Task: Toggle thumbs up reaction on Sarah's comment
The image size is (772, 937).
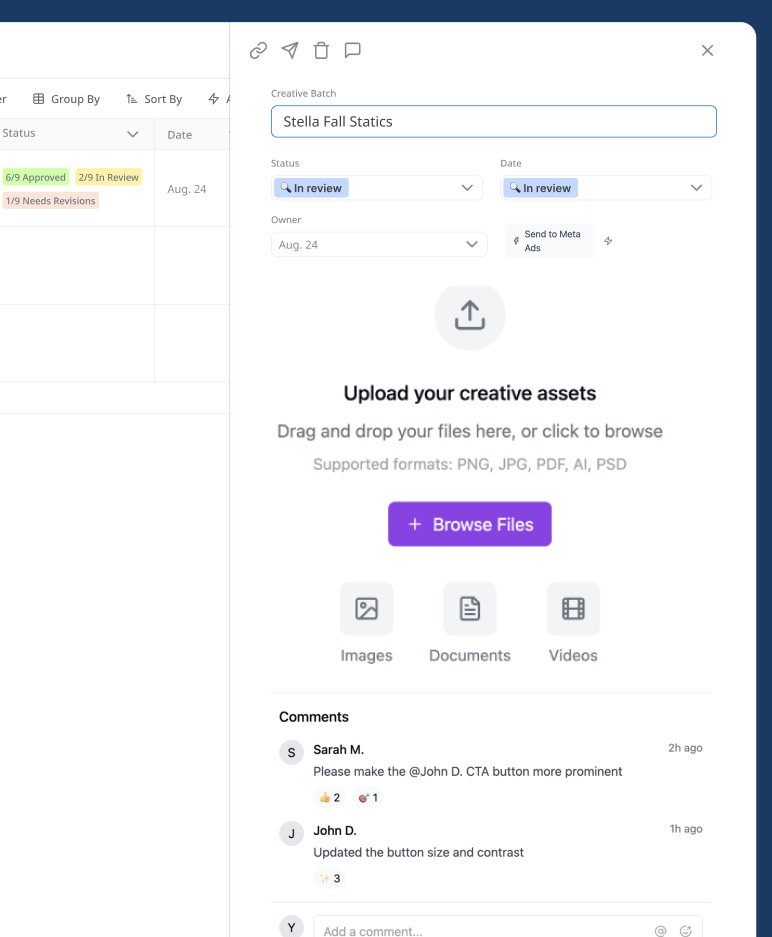Action: click(330, 797)
